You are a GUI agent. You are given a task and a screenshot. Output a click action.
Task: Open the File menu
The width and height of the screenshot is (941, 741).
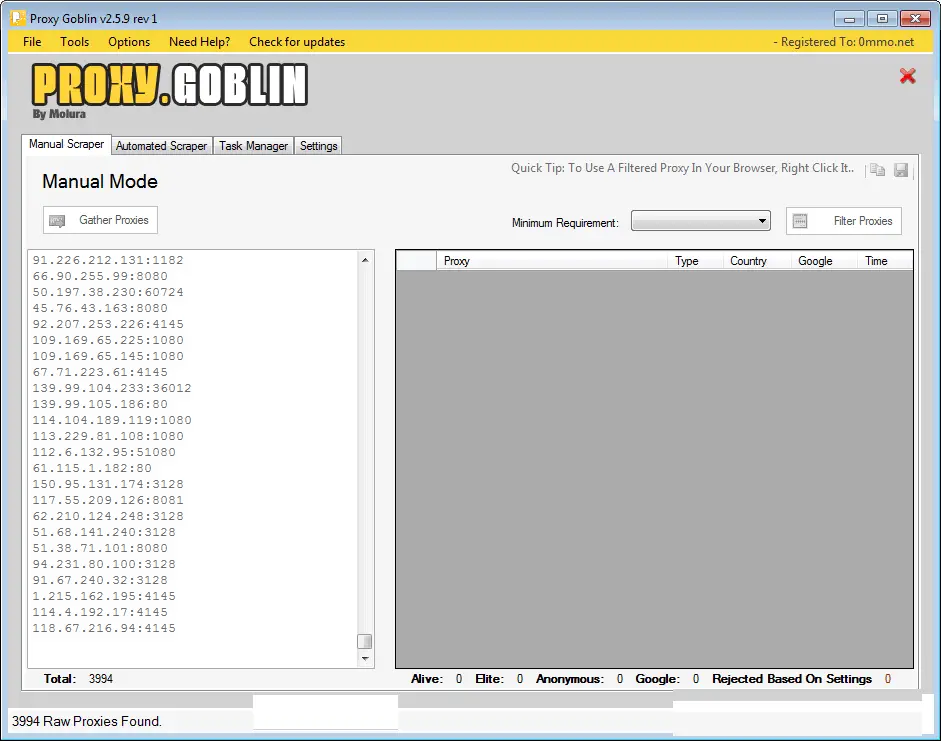(31, 42)
